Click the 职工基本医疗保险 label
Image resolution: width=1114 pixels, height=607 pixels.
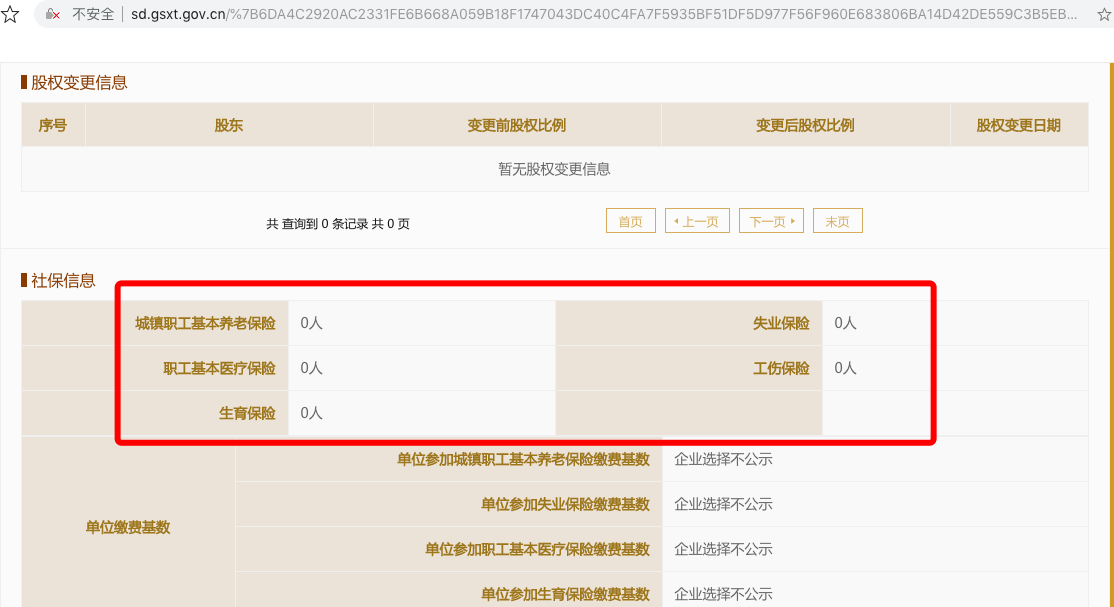click(219, 368)
